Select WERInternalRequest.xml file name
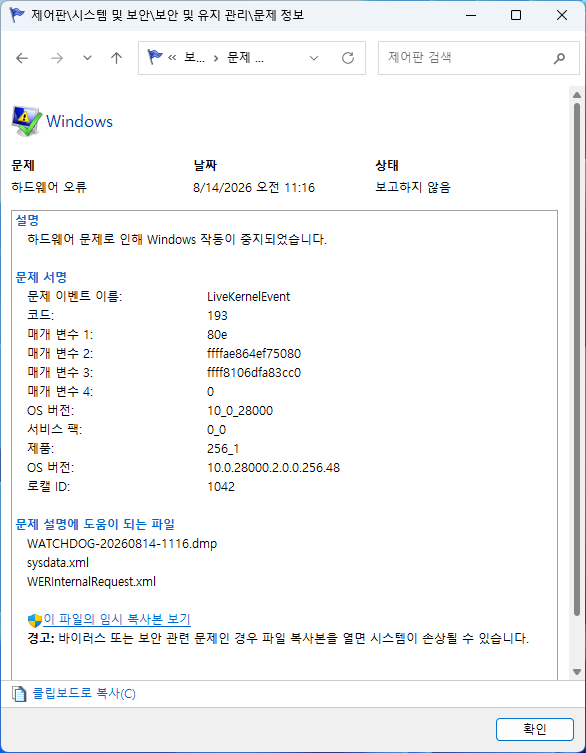The height and width of the screenshot is (753, 586). pos(92,582)
